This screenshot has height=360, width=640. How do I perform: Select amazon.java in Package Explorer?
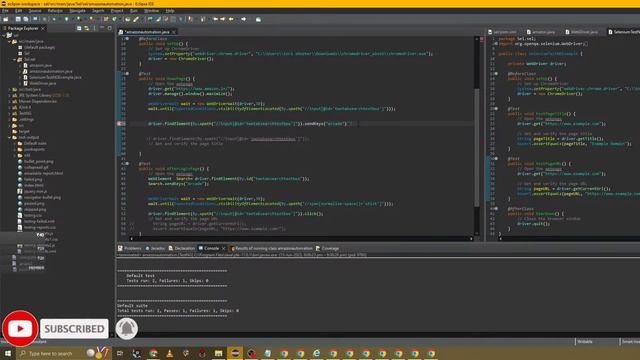click(38, 65)
